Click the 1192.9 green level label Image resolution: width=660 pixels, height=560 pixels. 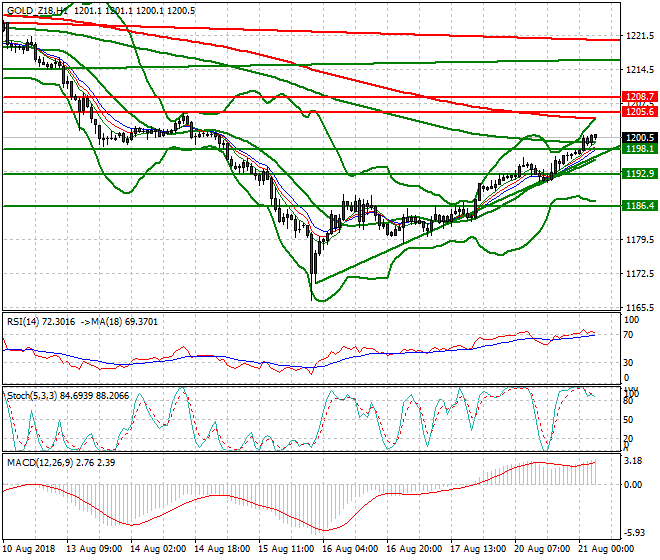point(639,173)
